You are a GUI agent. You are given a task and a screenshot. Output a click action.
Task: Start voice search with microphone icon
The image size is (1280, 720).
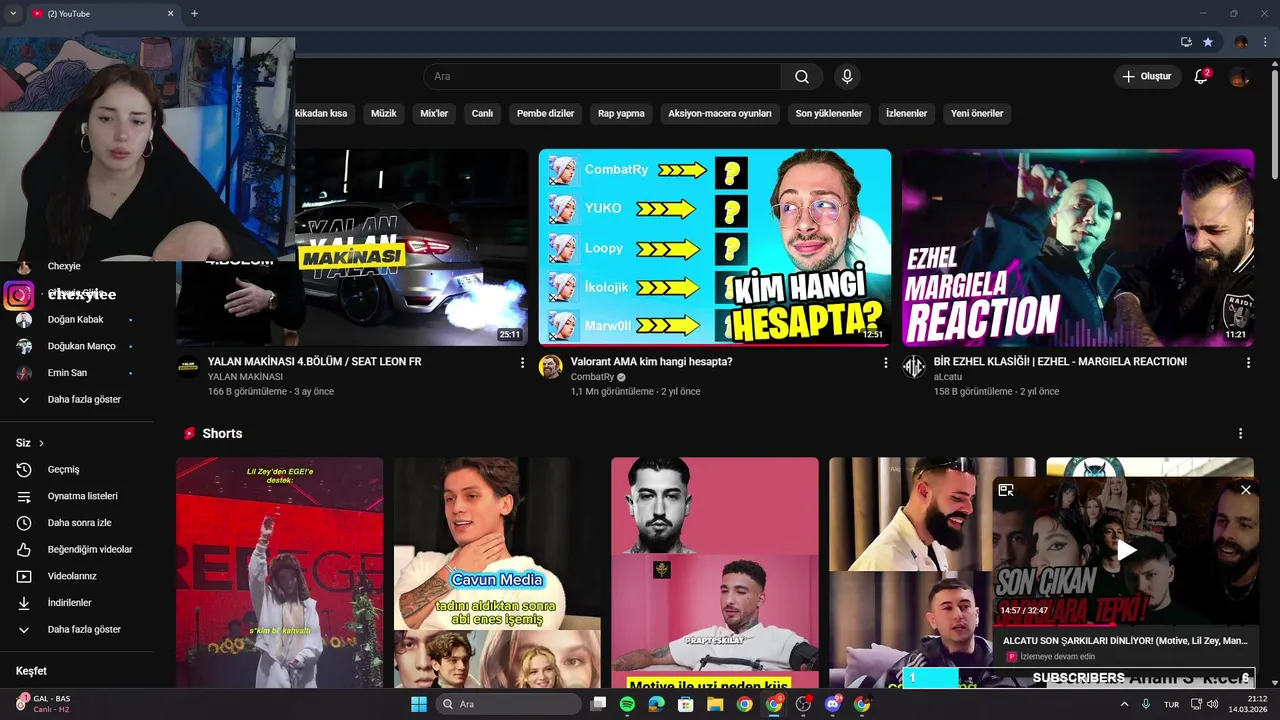click(847, 77)
